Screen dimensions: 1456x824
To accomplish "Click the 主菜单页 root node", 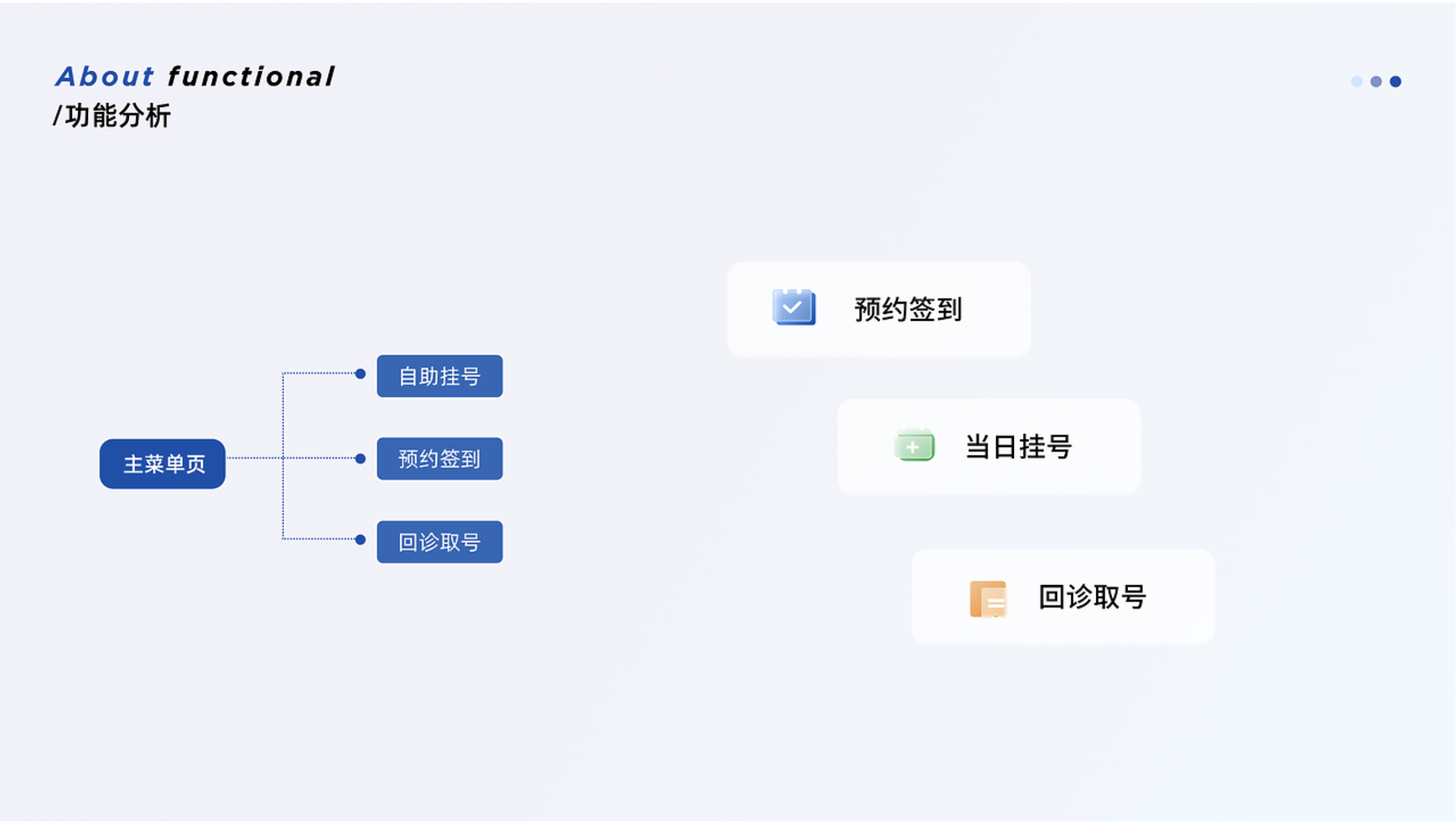I will click(x=162, y=464).
